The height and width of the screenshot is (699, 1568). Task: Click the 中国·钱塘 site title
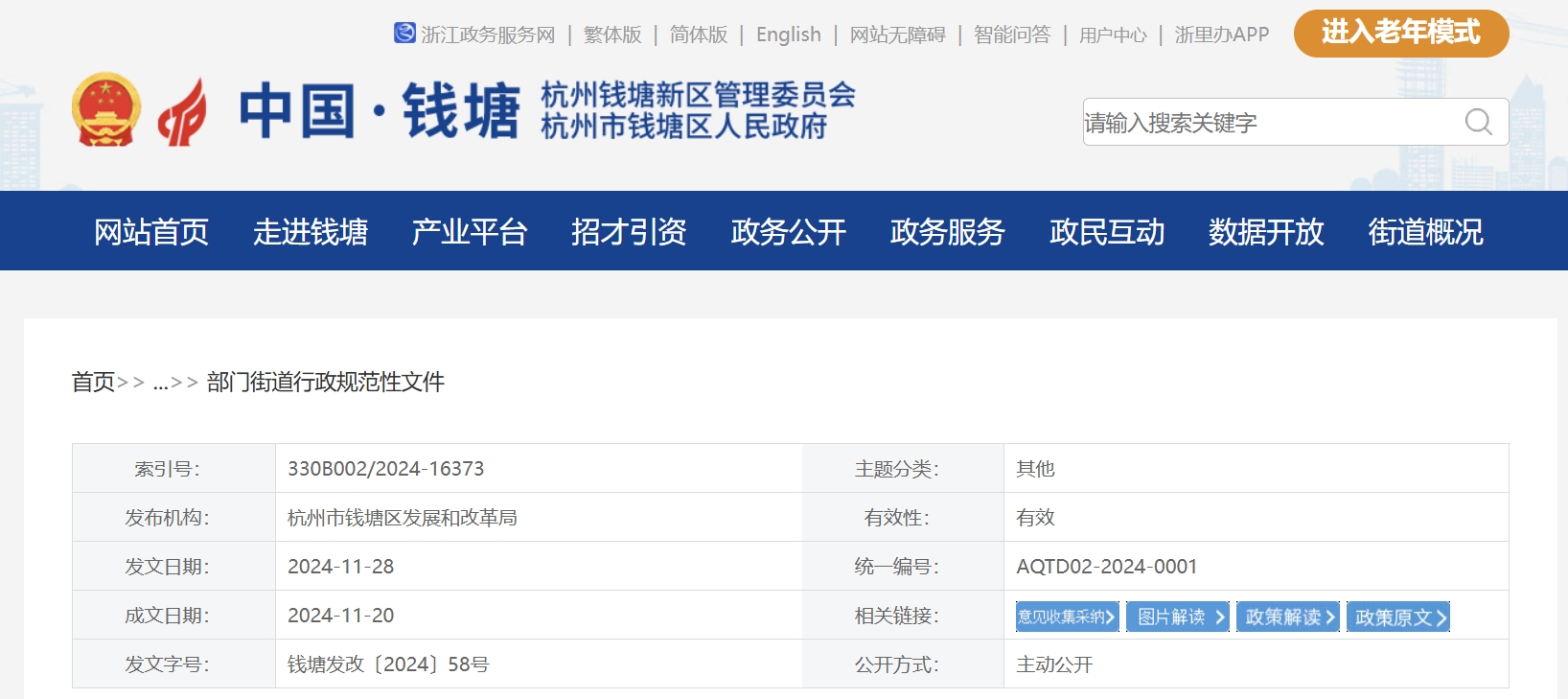click(380, 110)
